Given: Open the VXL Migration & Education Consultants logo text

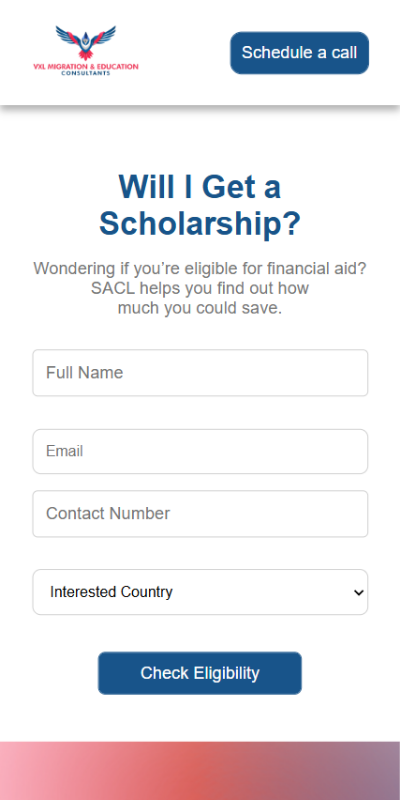Looking at the screenshot, I should 86,69.
